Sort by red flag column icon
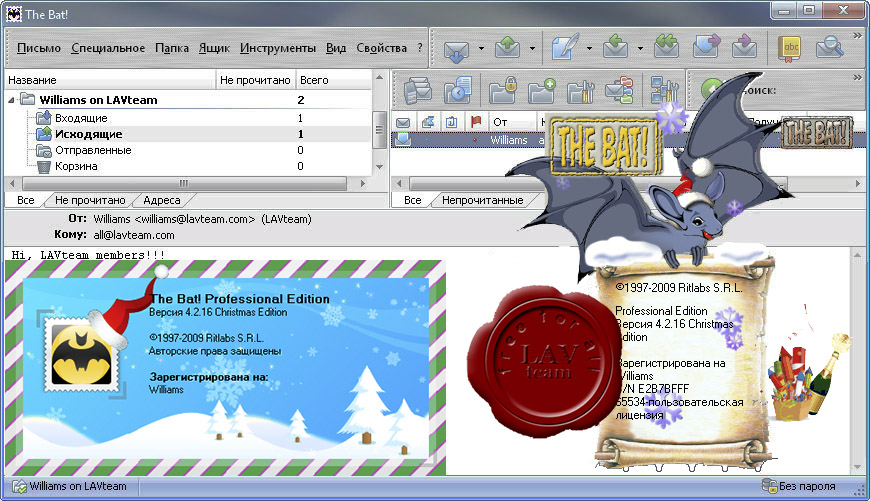The height and width of the screenshot is (501, 870). tap(476, 122)
